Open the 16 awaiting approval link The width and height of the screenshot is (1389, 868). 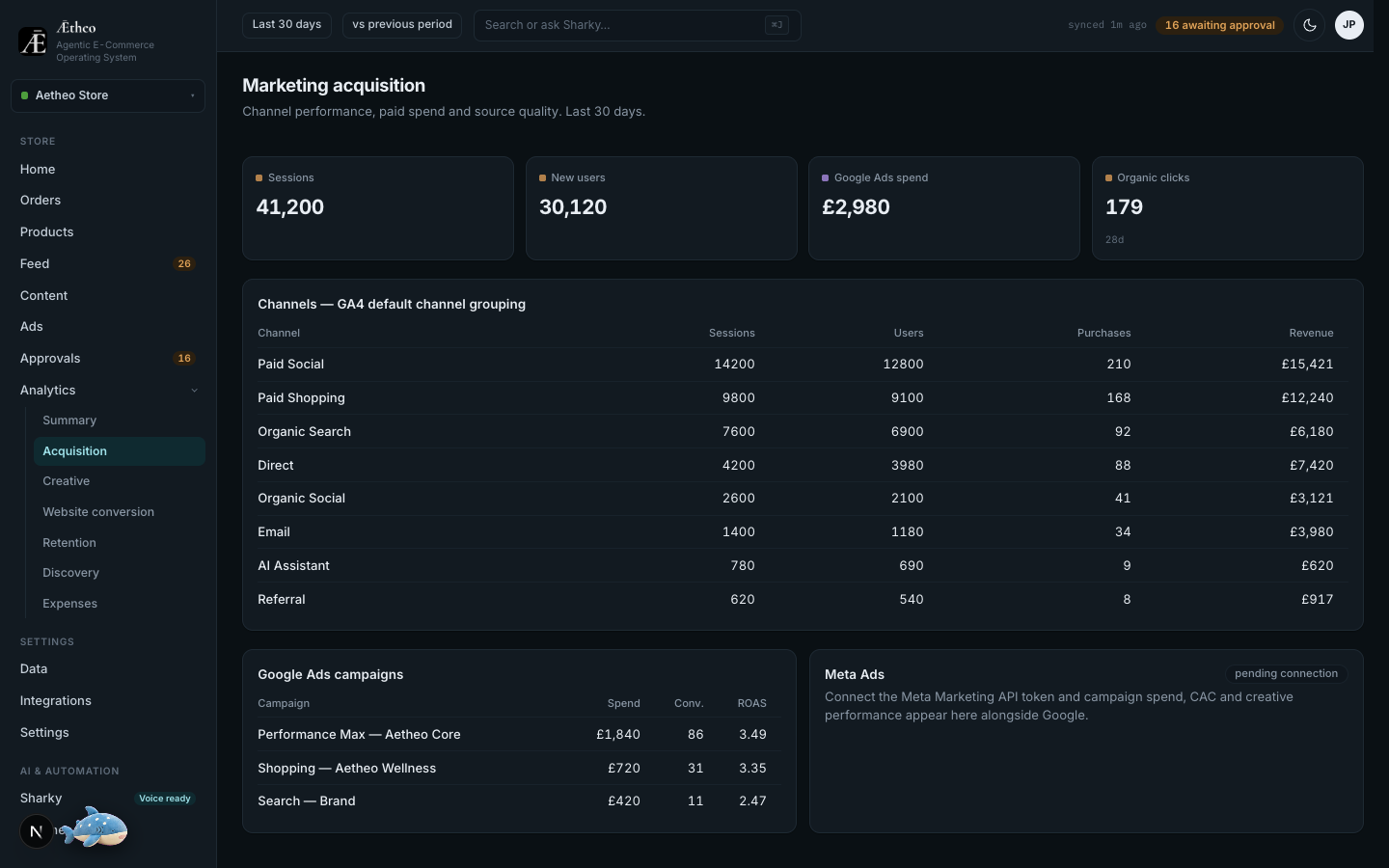pyautogui.click(x=1219, y=25)
